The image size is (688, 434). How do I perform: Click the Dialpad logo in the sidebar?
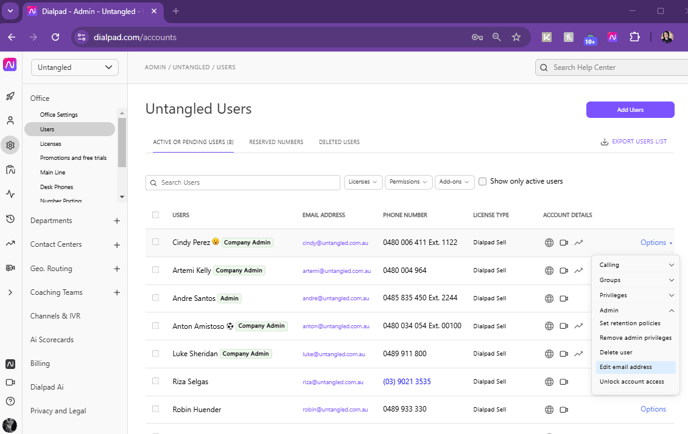[10, 65]
